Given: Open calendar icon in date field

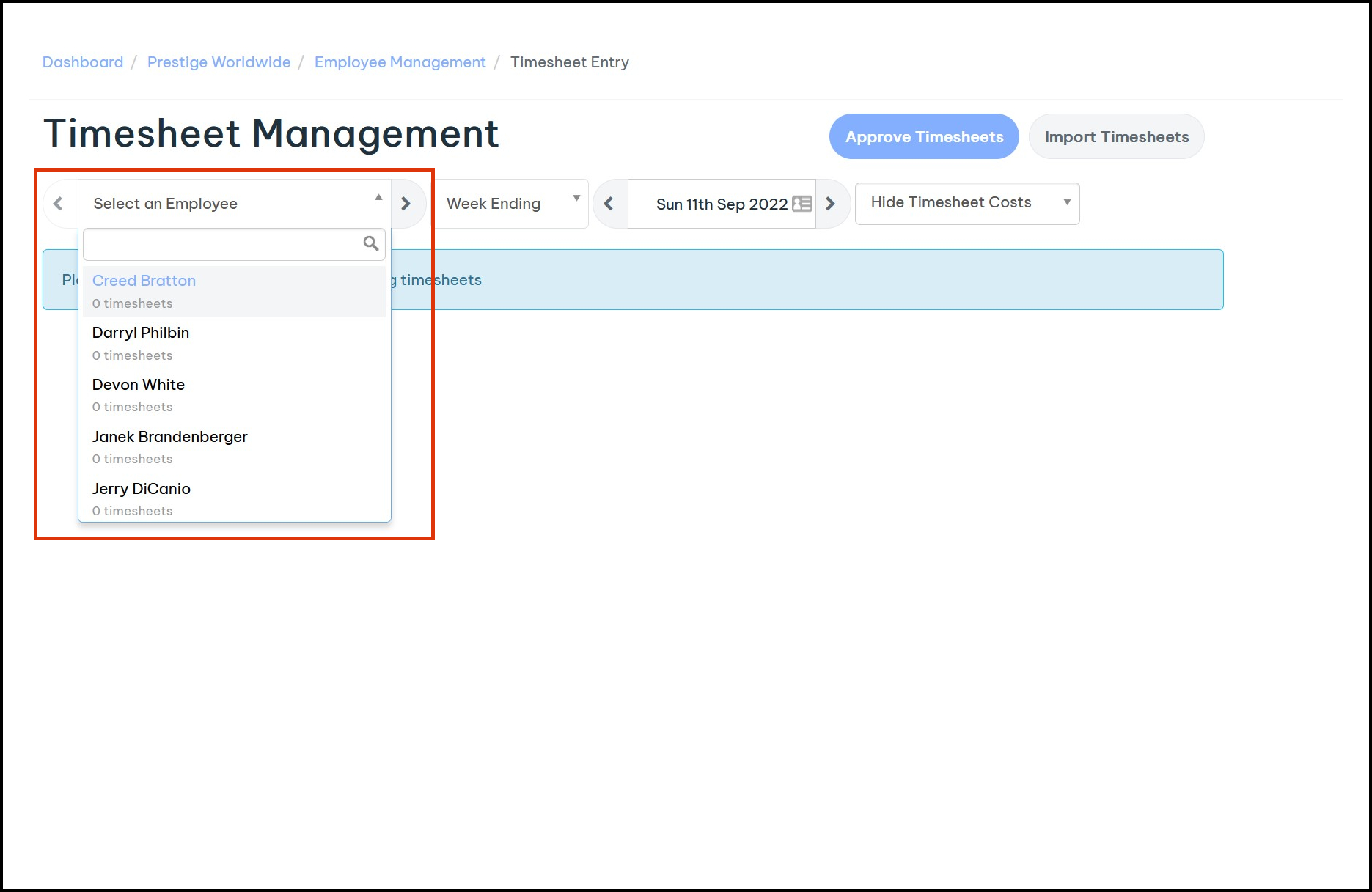Looking at the screenshot, I should tap(802, 204).
